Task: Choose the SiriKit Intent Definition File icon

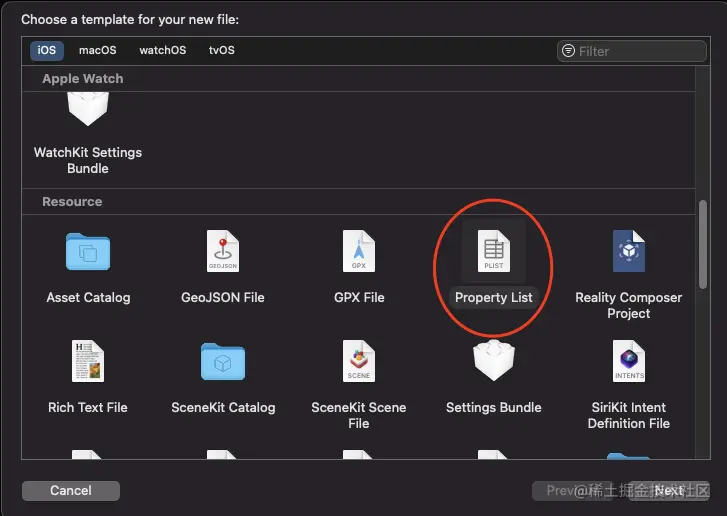Action: [x=629, y=361]
